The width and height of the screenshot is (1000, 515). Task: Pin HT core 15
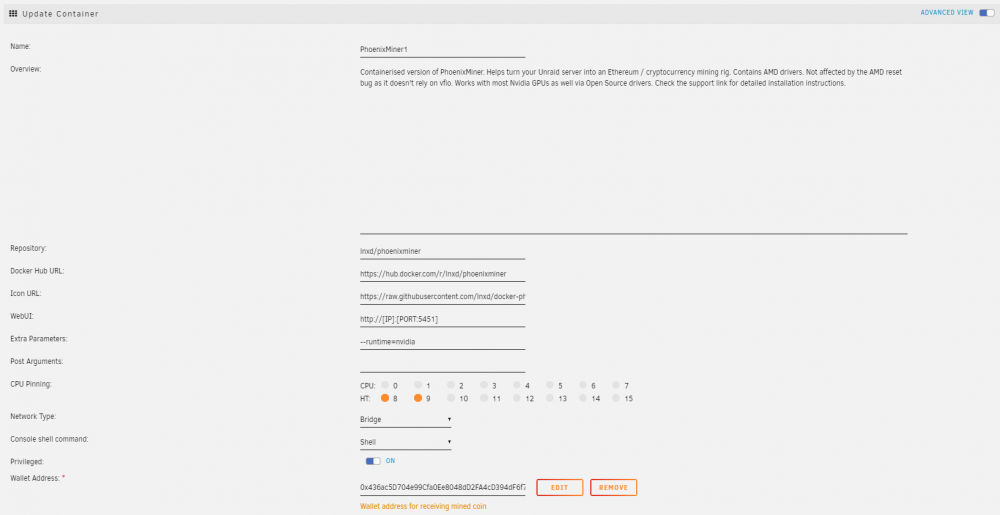[x=616, y=398]
